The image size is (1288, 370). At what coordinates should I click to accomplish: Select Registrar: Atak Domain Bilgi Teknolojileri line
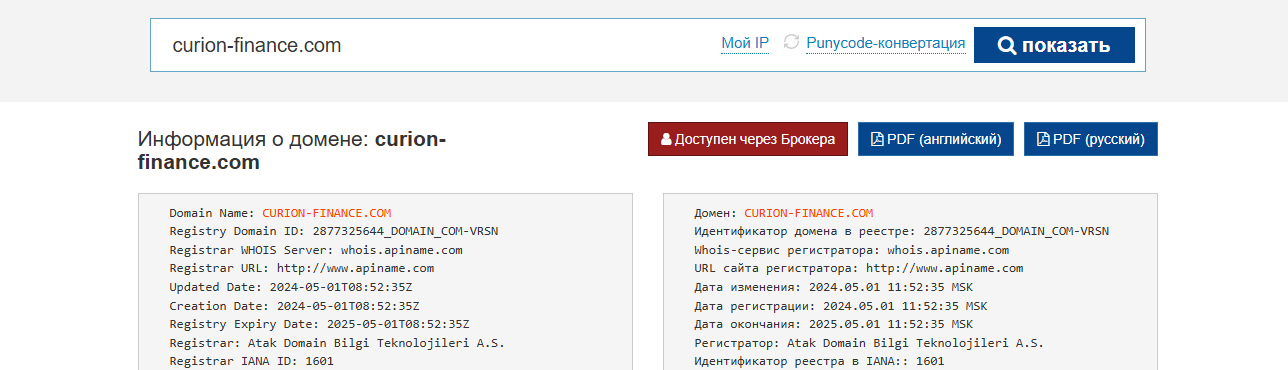coord(337,342)
